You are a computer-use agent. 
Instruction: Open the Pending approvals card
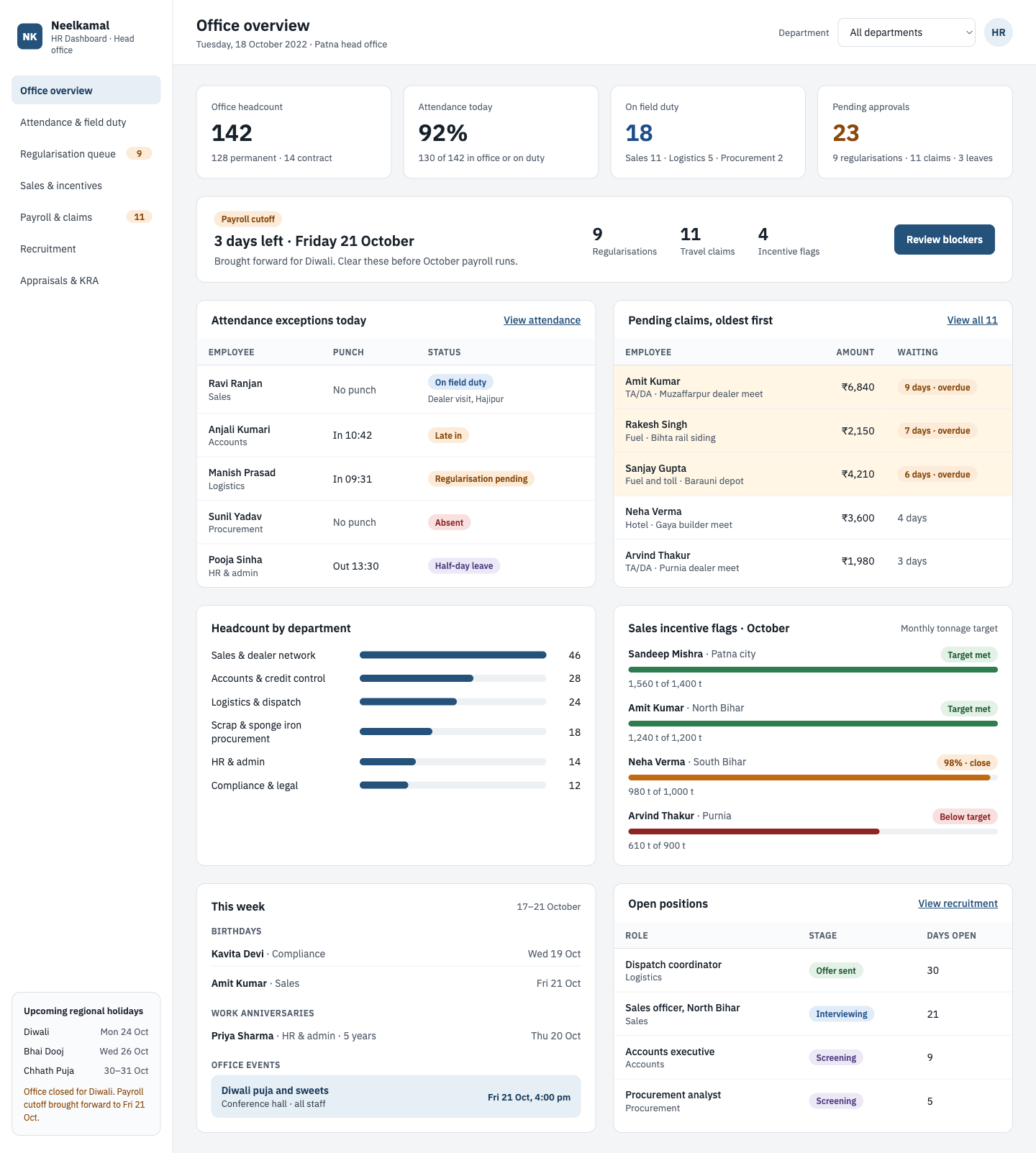coord(914,132)
